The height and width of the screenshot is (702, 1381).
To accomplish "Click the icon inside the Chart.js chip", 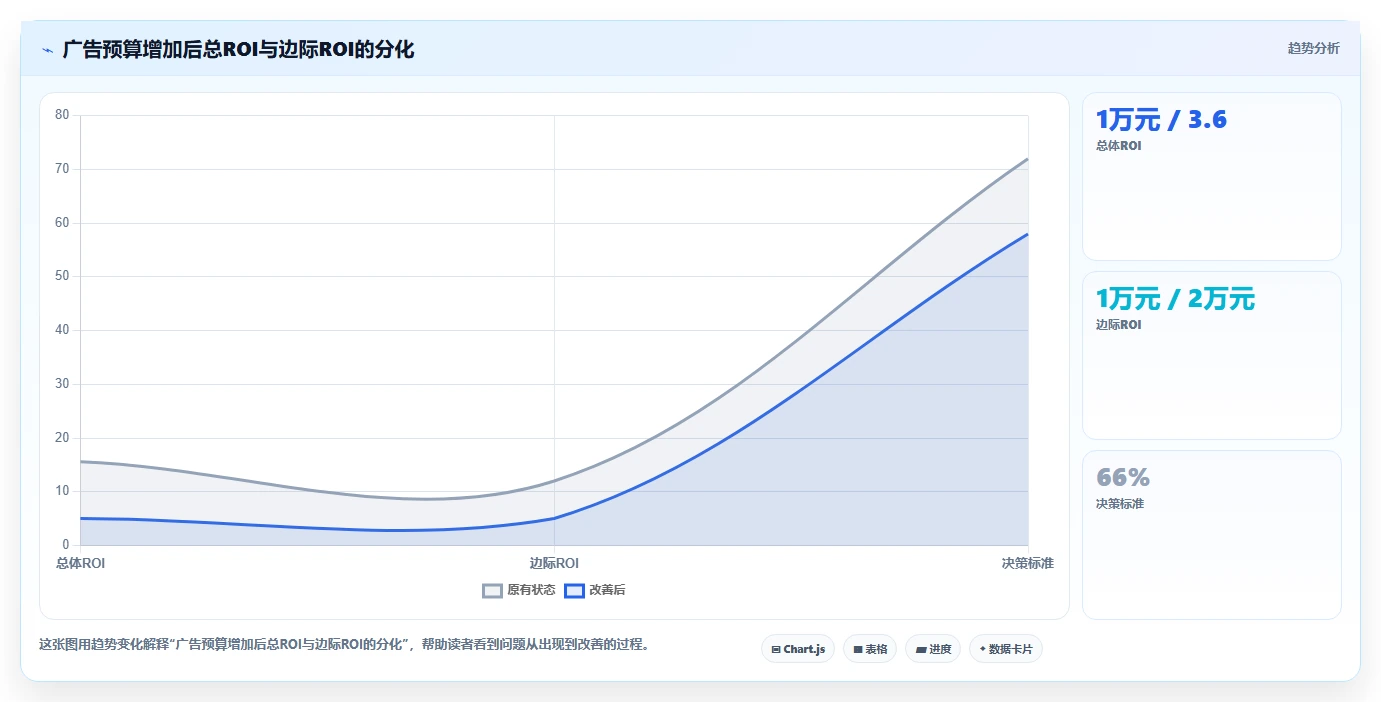I will tap(776, 649).
